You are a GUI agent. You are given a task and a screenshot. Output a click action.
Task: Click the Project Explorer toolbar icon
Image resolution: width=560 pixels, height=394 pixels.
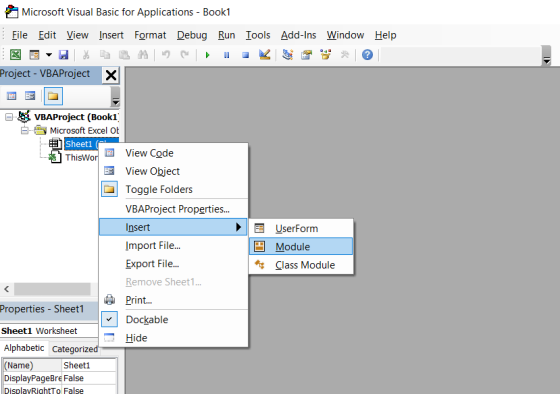pos(288,55)
